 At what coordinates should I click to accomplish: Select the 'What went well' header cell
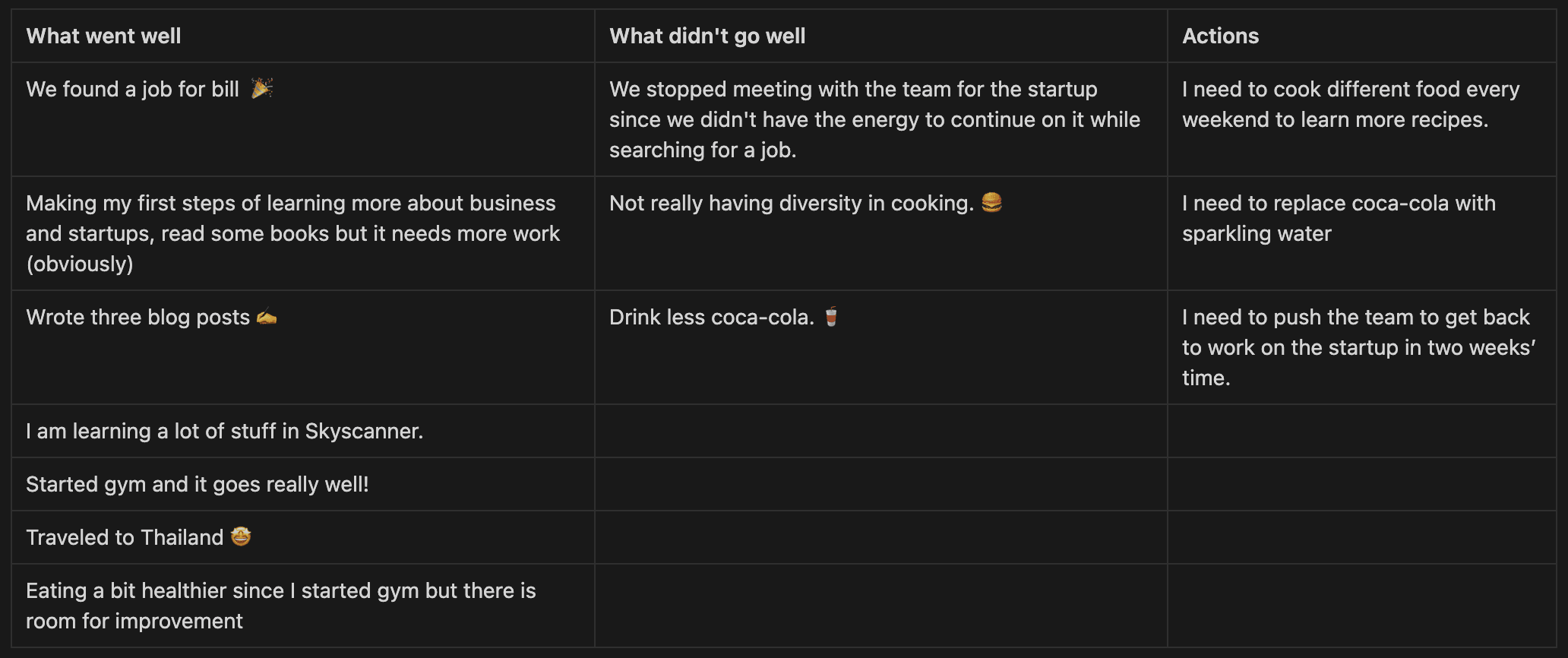click(303, 36)
